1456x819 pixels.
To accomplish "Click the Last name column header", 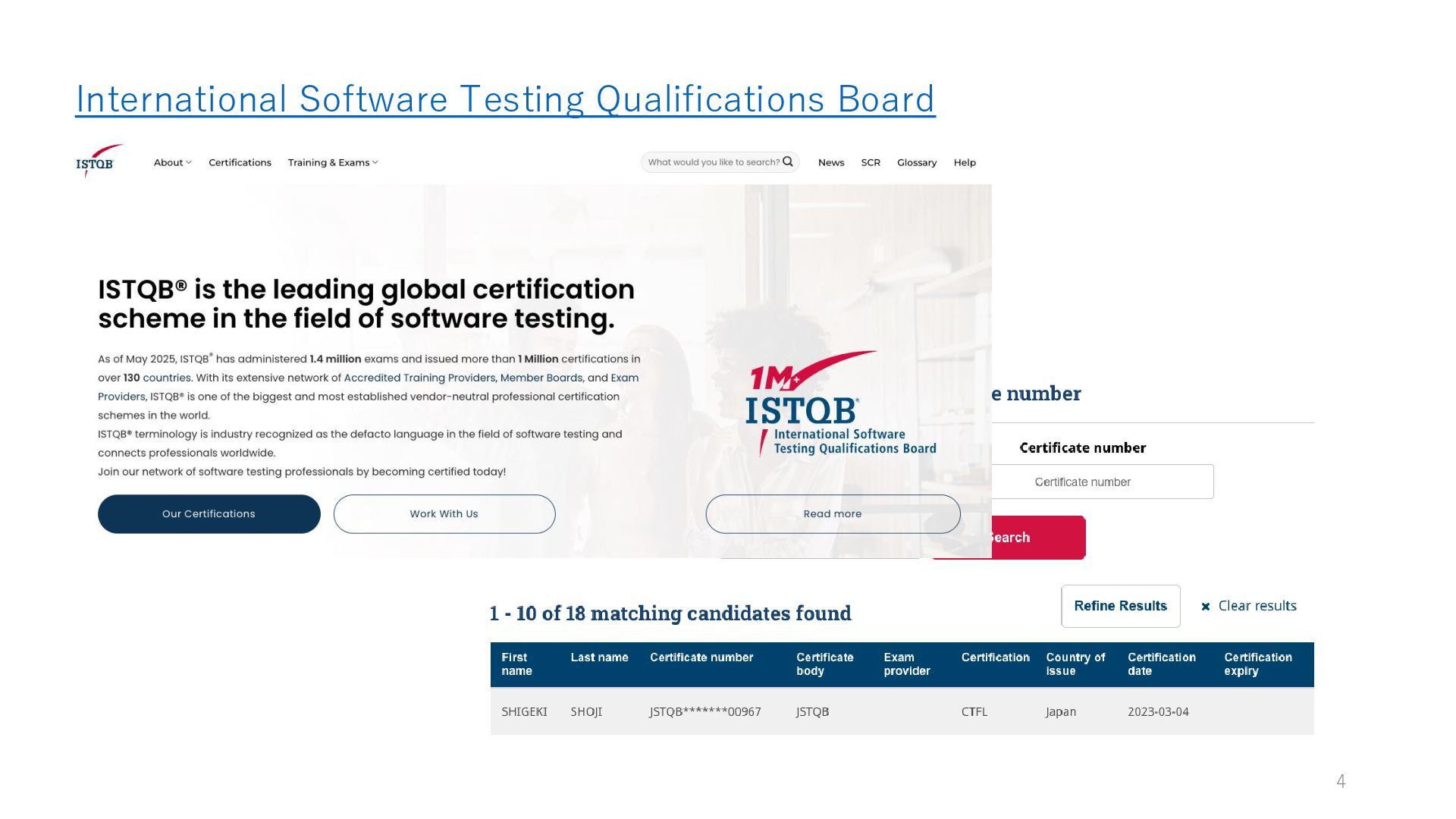I will click(x=599, y=657).
